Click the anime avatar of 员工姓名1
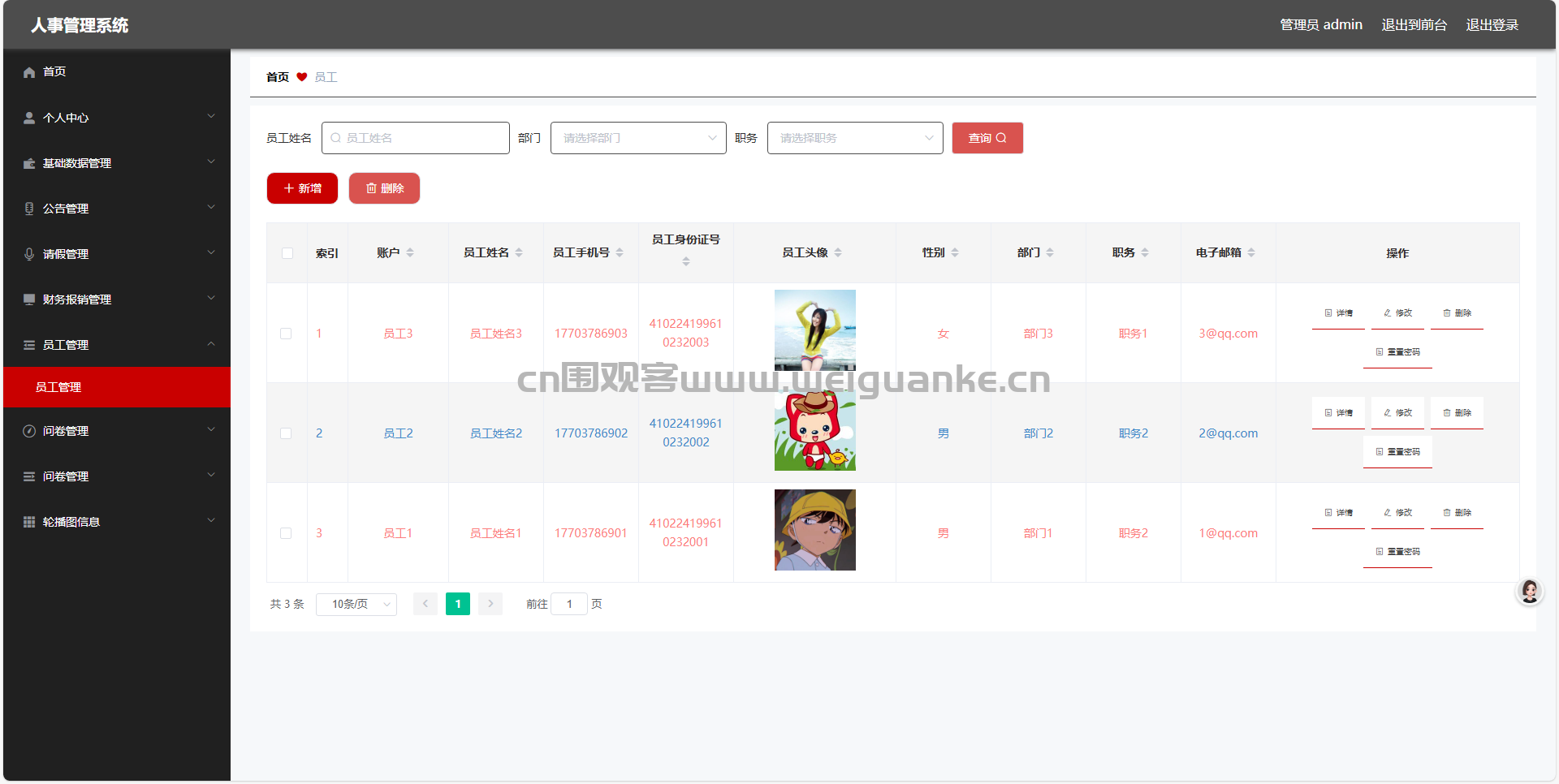 tap(815, 530)
